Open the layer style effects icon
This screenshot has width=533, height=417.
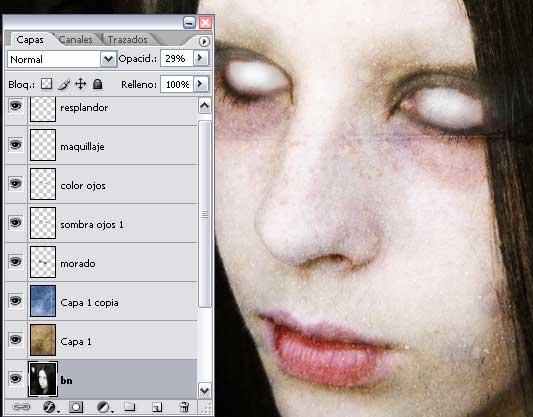click(x=50, y=406)
